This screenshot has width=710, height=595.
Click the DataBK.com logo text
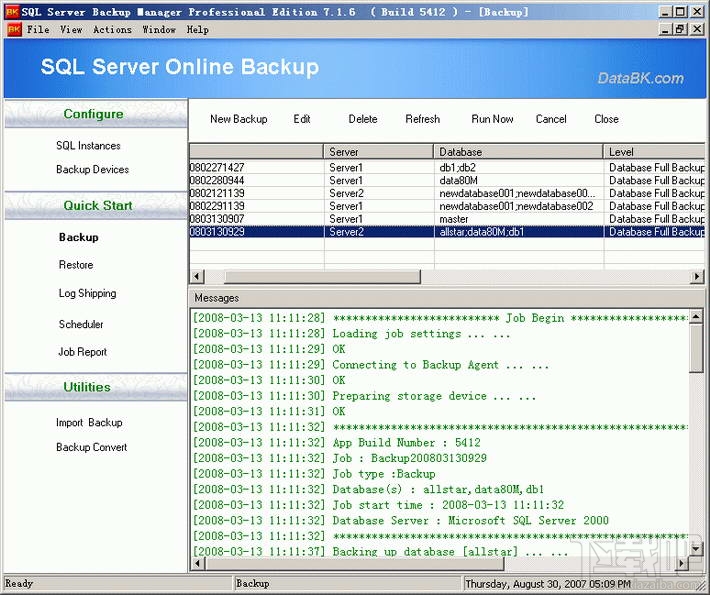640,78
